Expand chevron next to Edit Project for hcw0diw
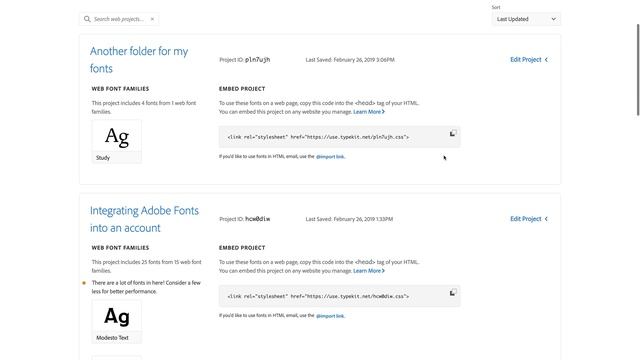640x360 pixels. tap(546, 219)
